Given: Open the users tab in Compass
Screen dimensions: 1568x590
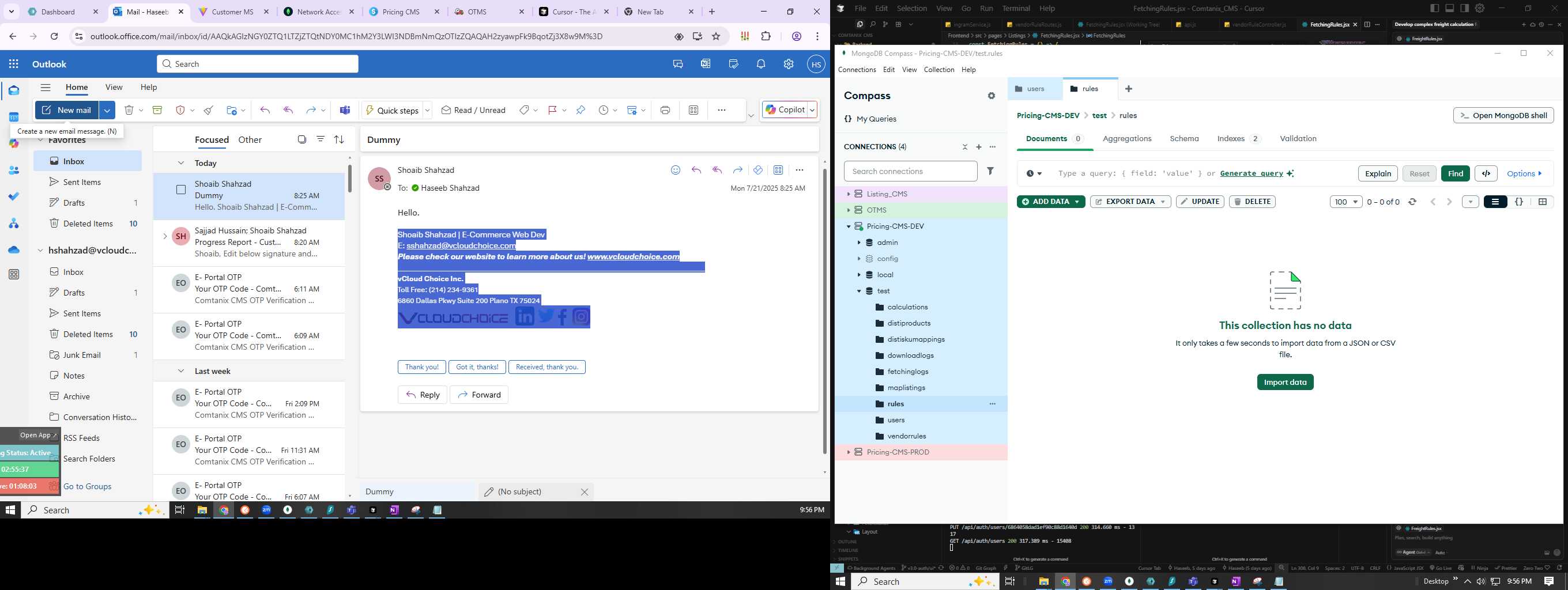Looking at the screenshot, I should [1035, 89].
